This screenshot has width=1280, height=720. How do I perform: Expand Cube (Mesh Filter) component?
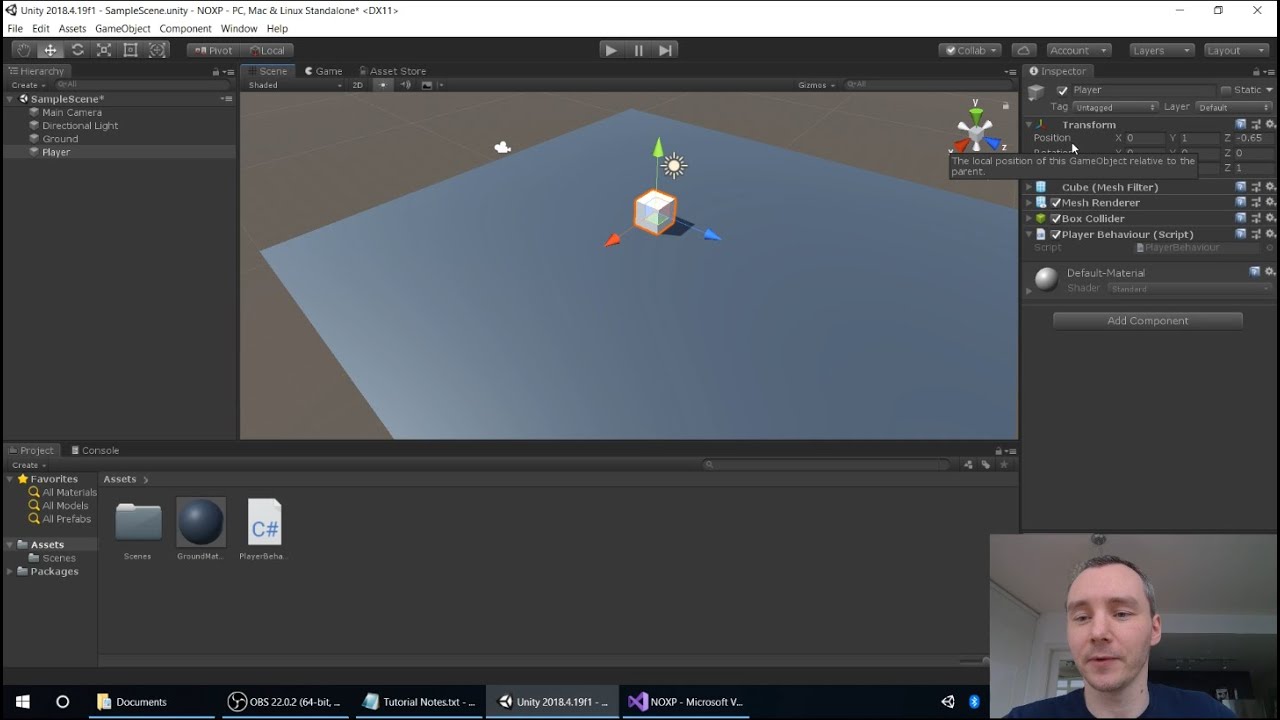[1029, 187]
